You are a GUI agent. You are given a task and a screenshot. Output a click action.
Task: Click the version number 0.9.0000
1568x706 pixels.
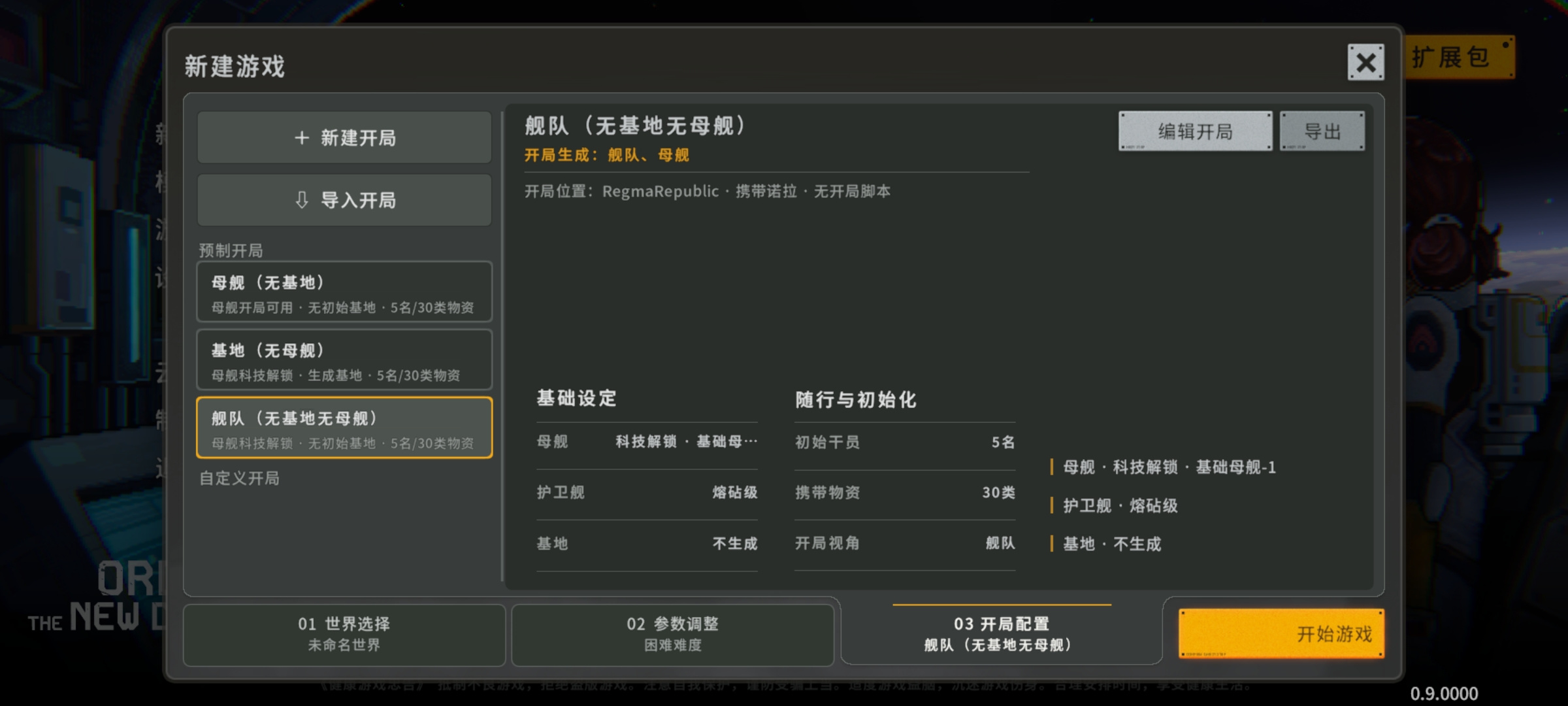(1444, 694)
